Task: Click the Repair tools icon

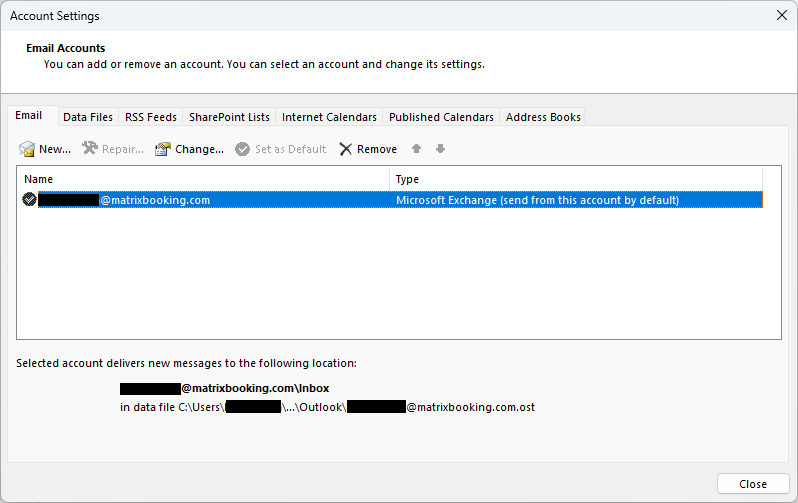Action: click(90, 149)
